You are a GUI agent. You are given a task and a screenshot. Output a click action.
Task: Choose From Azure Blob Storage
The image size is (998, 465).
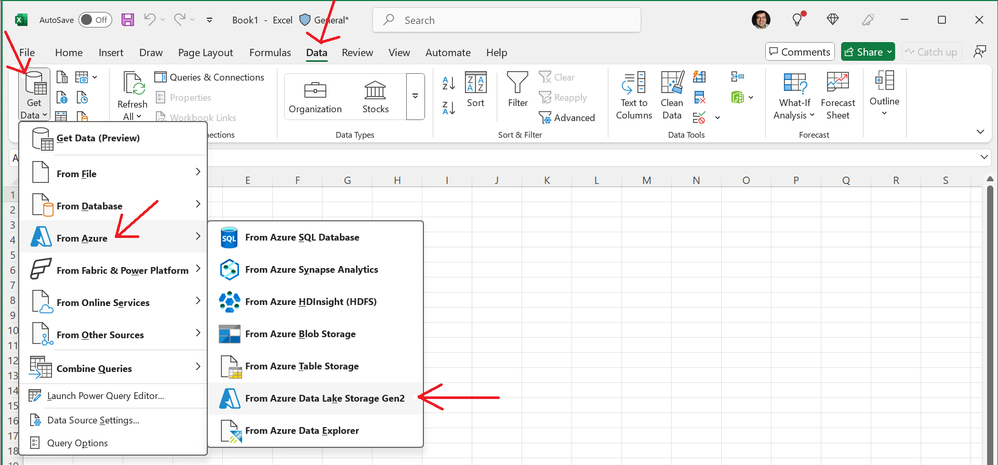(316, 334)
